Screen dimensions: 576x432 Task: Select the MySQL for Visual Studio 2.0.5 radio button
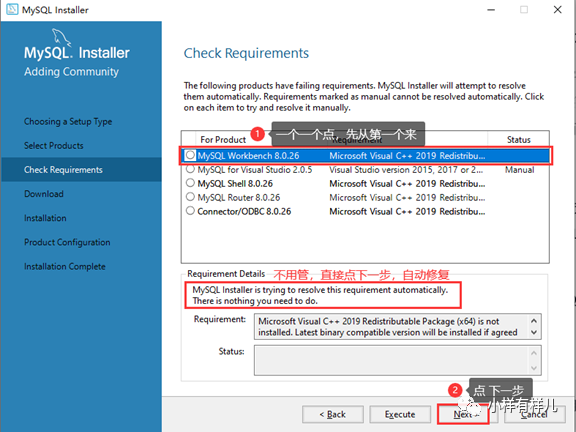[x=190, y=169]
